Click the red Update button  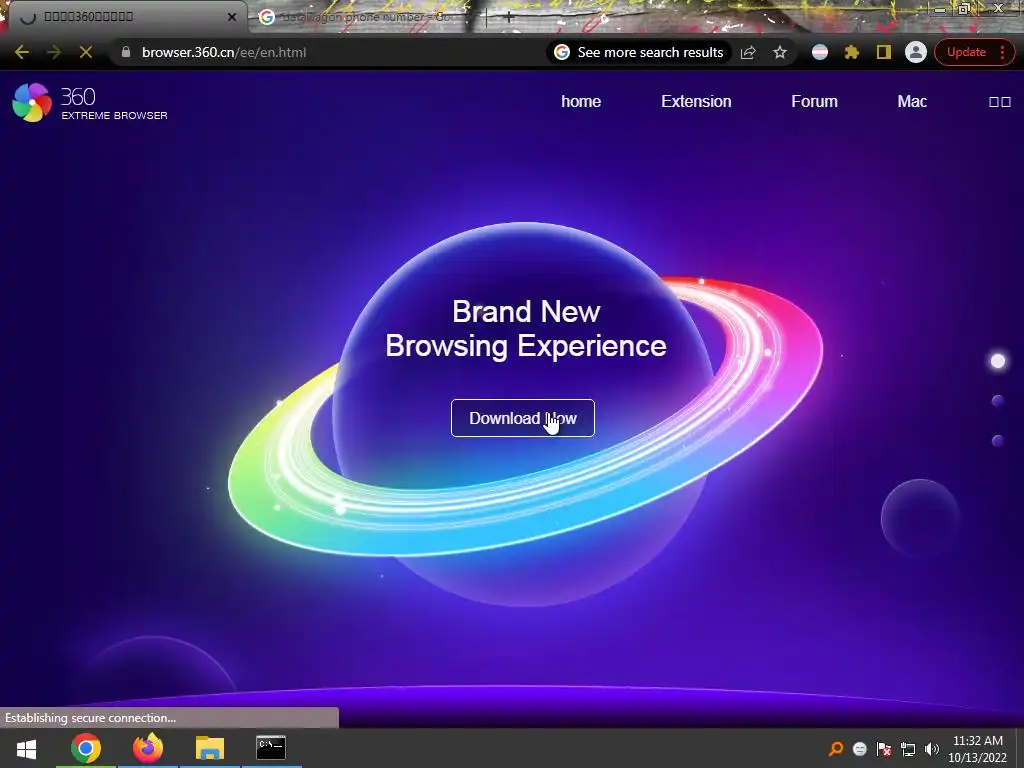(966, 52)
